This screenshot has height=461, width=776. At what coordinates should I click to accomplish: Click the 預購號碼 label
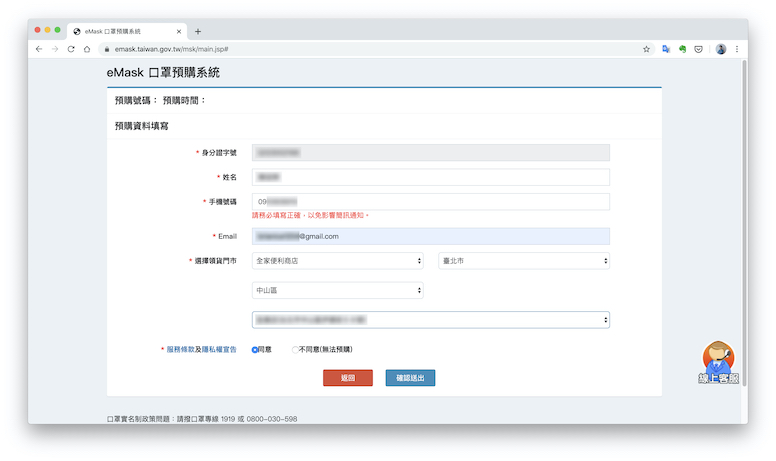tap(136, 100)
